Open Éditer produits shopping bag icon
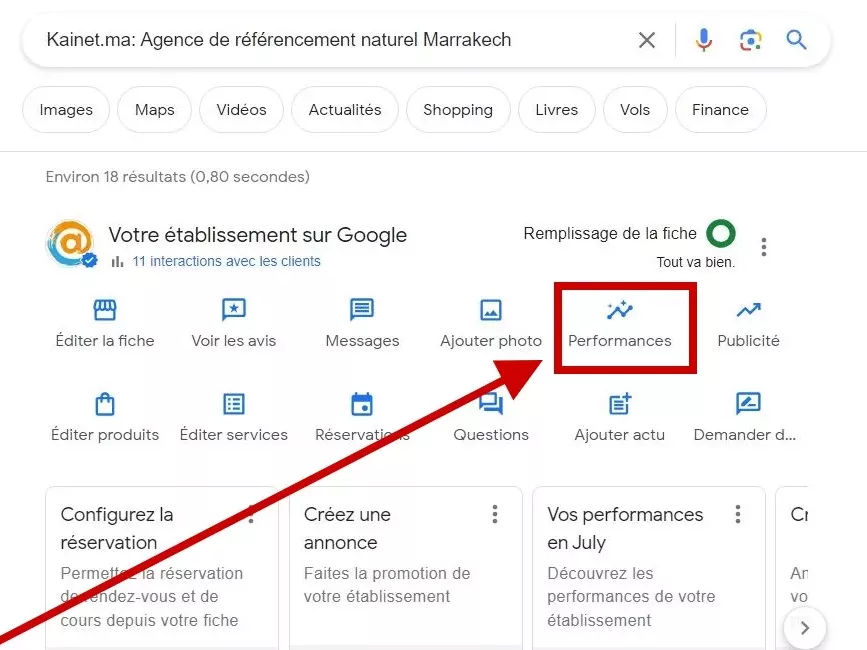Screen dimensions: 867x650 (105, 404)
